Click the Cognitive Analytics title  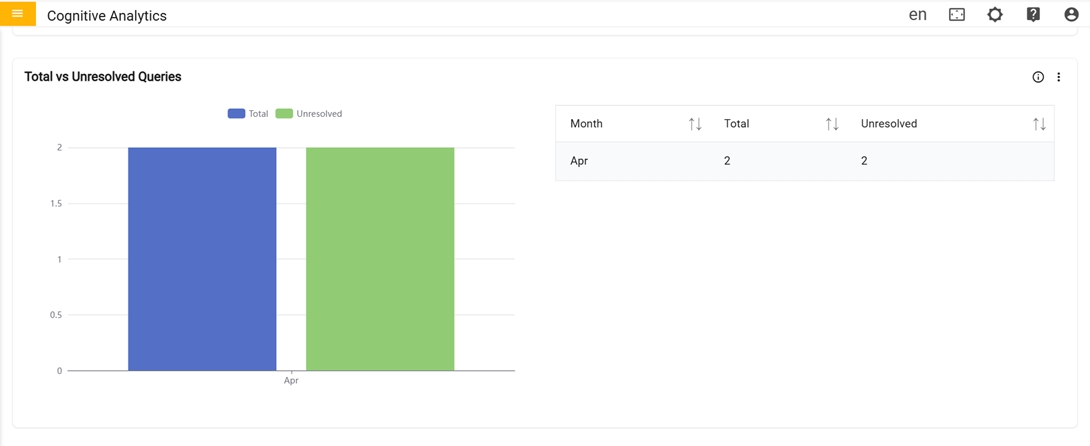[x=107, y=16]
